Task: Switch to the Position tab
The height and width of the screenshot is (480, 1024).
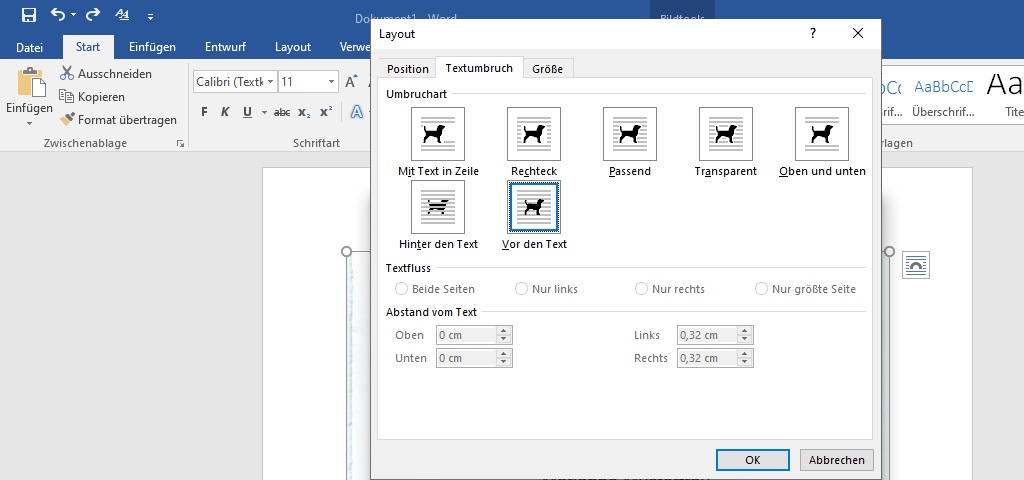Action: tap(408, 69)
